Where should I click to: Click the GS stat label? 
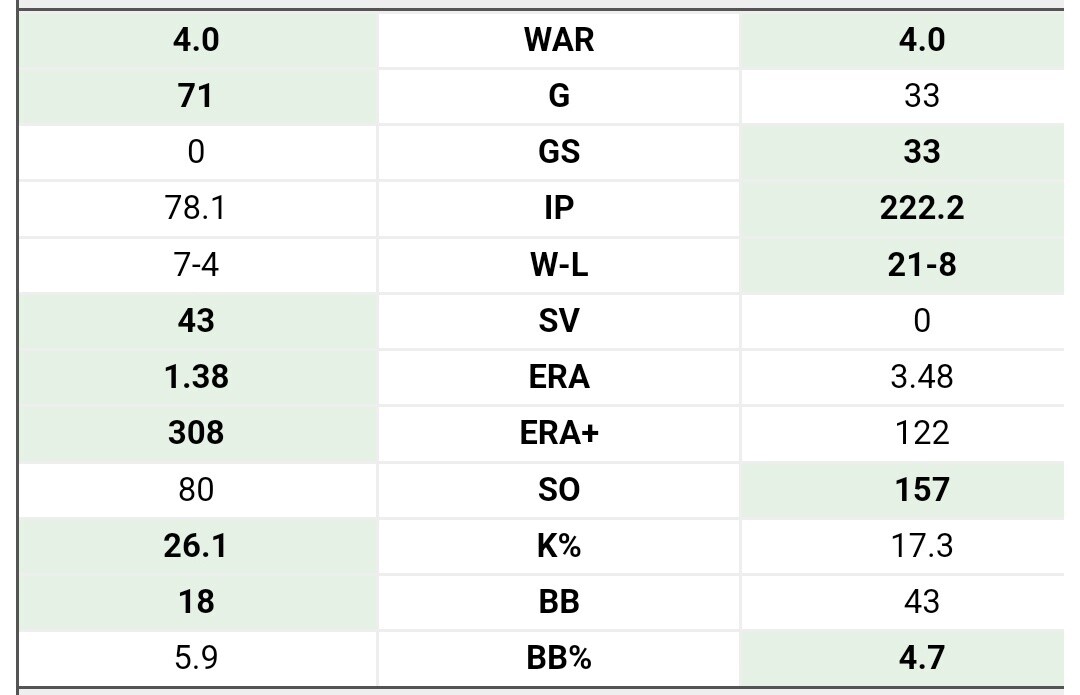point(559,152)
